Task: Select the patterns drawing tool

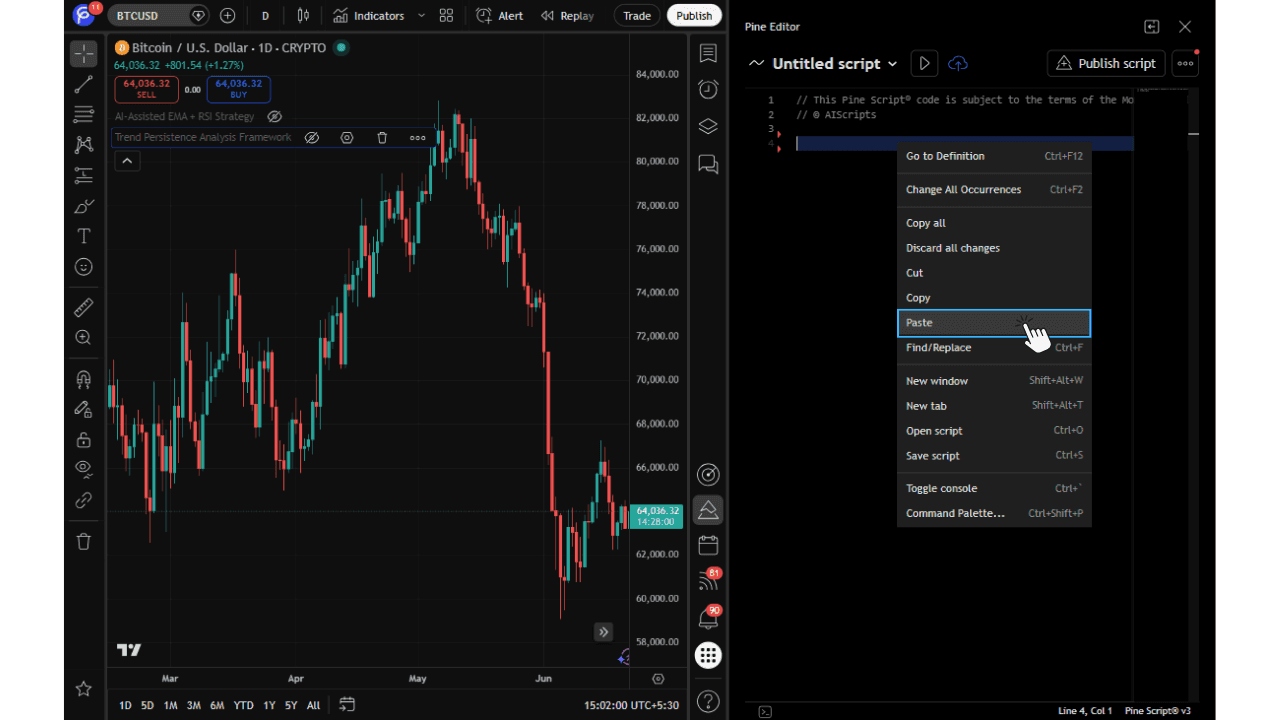Action: [84, 145]
